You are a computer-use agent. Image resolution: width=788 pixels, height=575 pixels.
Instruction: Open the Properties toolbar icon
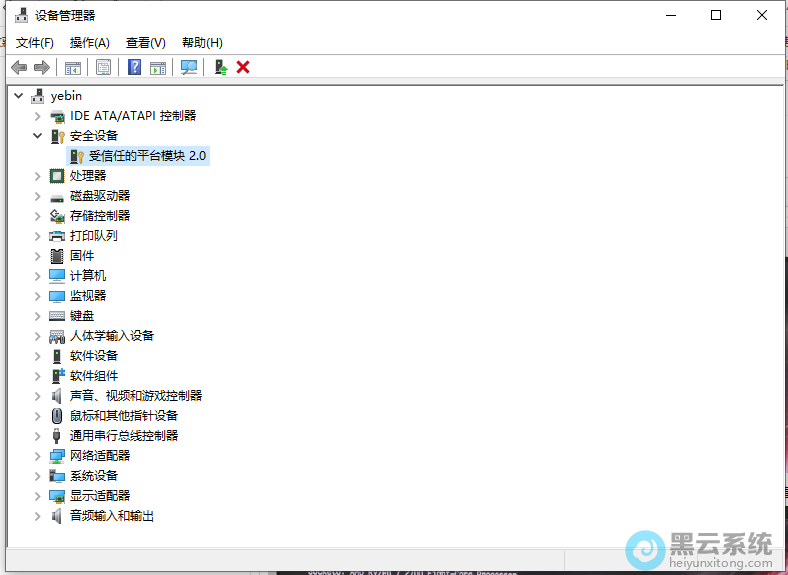tap(103, 67)
